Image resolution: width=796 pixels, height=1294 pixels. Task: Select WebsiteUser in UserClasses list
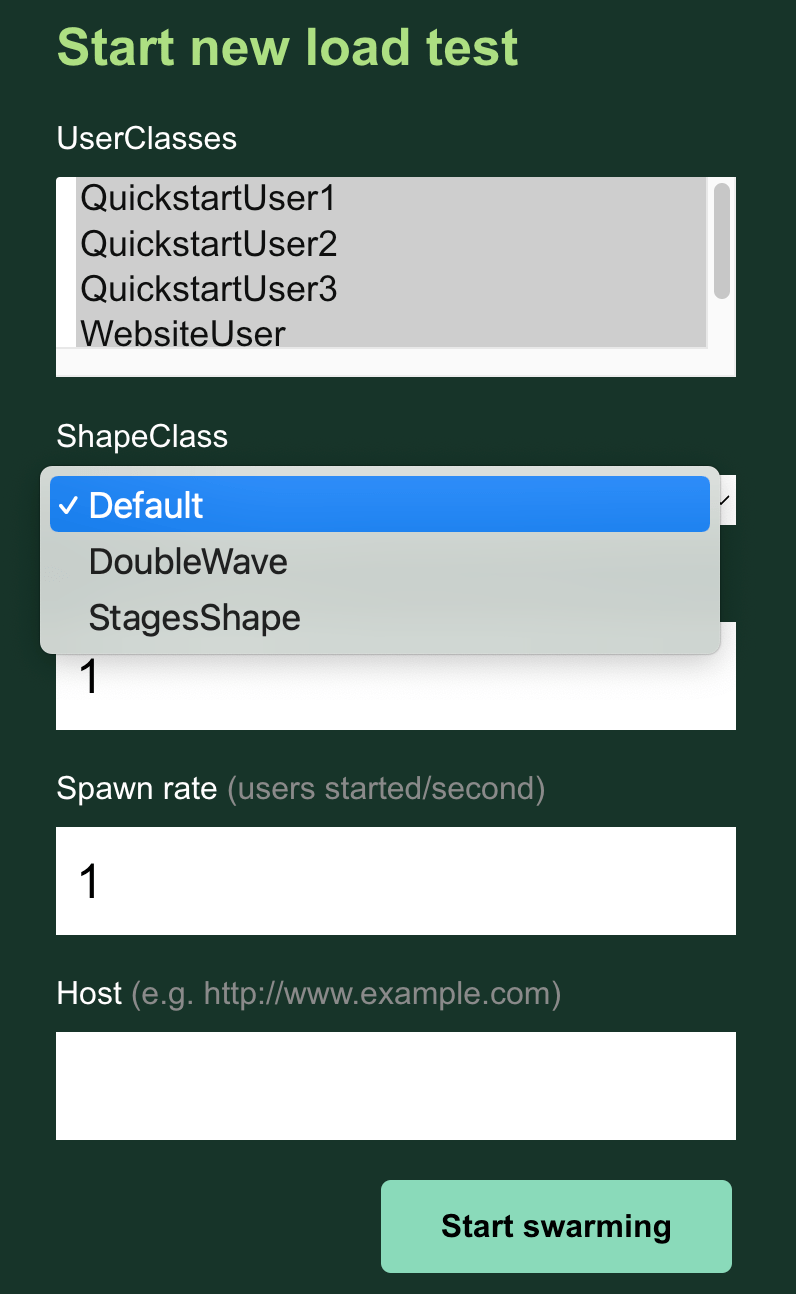[183, 334]
